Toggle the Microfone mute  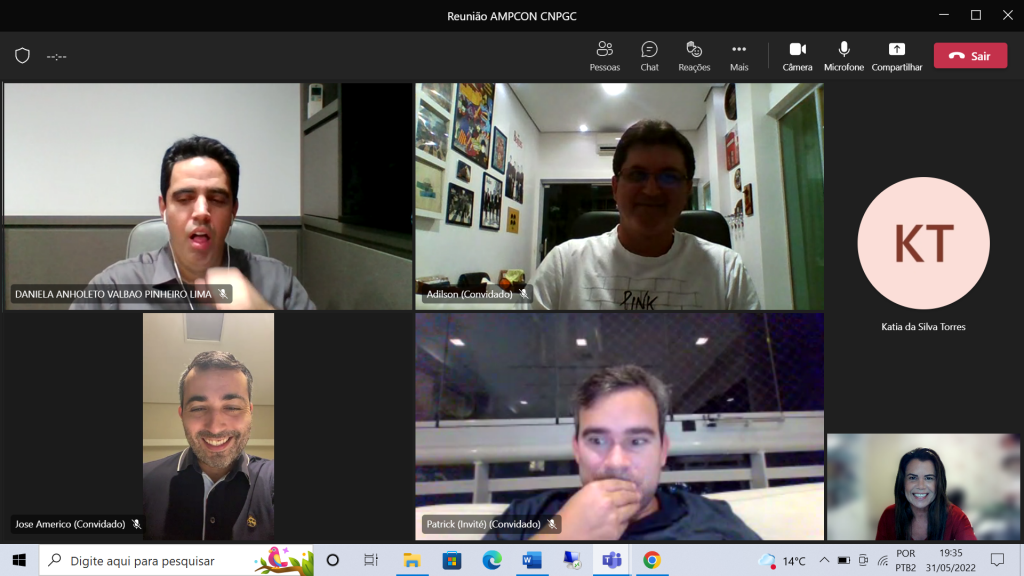click(844, 56)
